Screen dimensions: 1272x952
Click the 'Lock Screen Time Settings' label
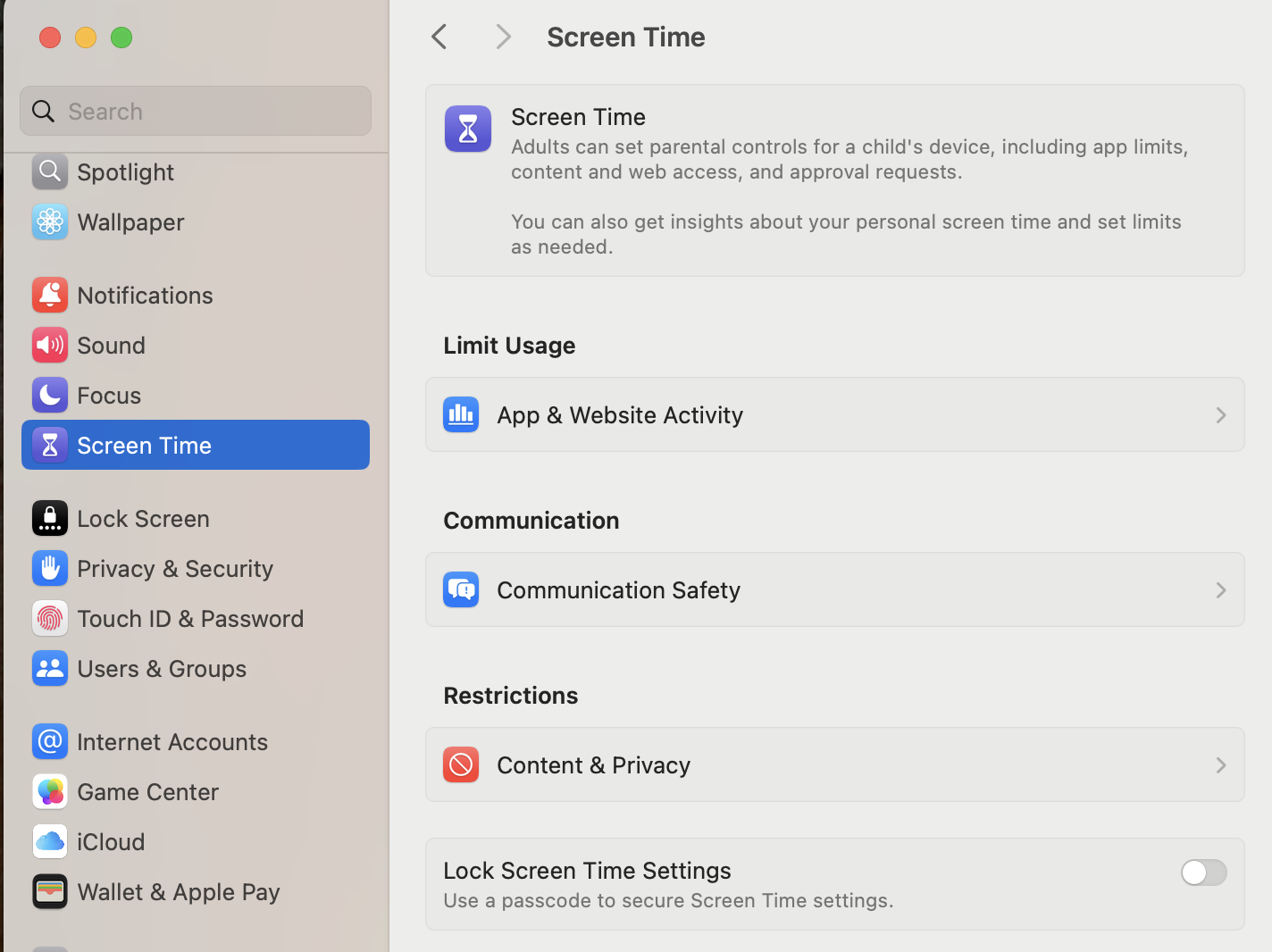587,870
